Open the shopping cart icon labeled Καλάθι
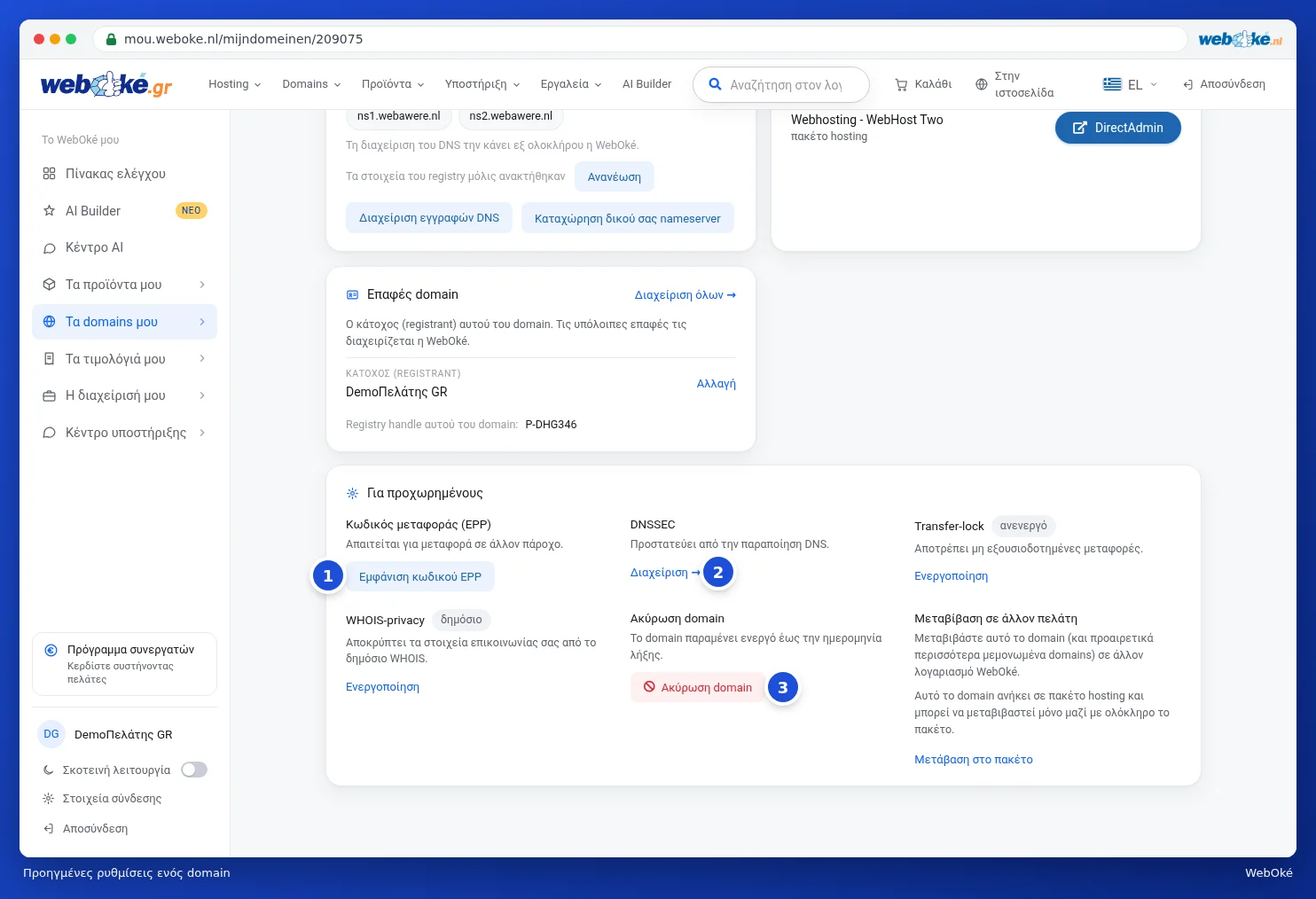Image resolution: width=1316 pixels, height=899 pixels. point(901,85)
